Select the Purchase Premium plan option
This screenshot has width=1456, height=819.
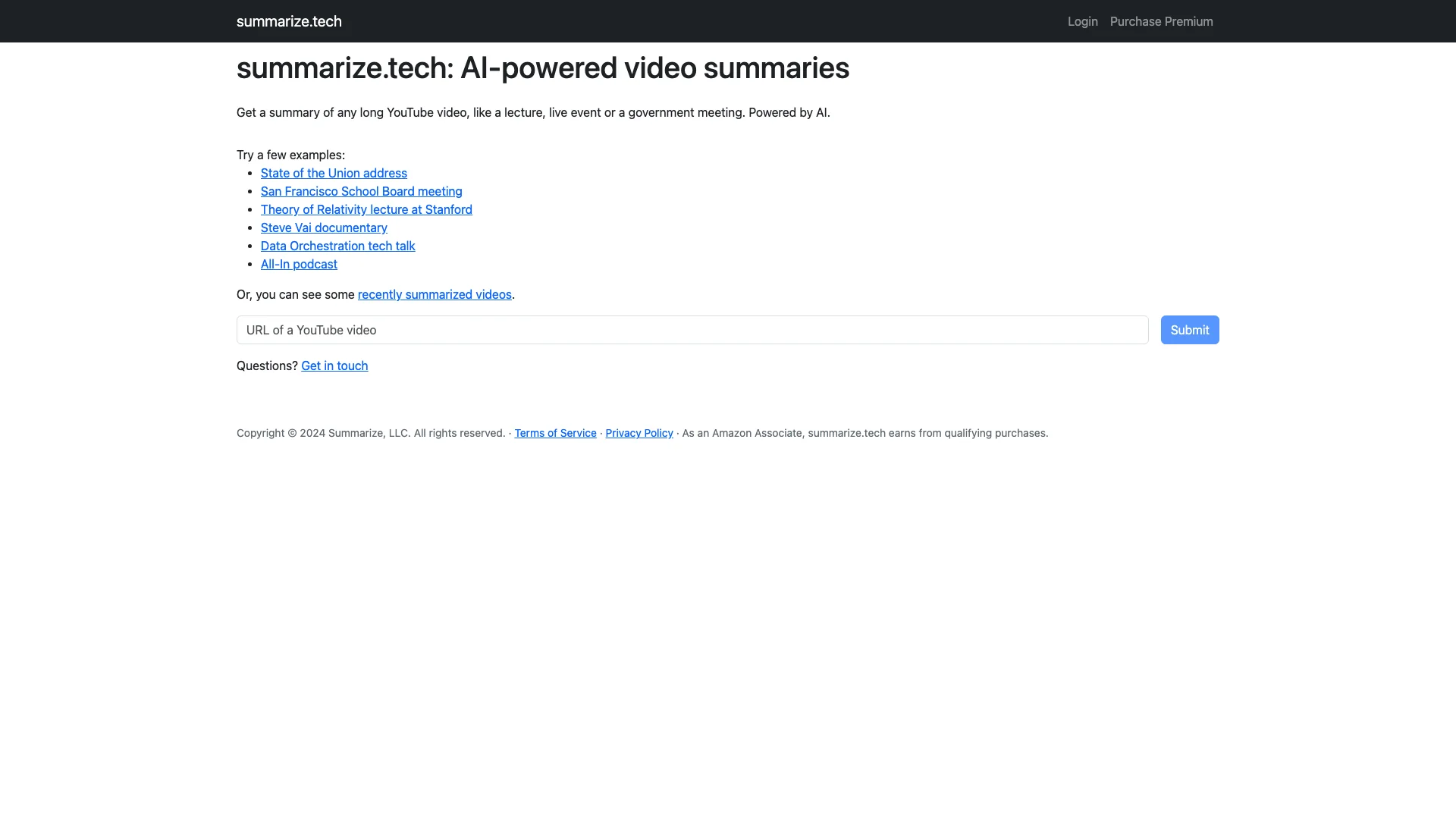(x=1162, y=21)
